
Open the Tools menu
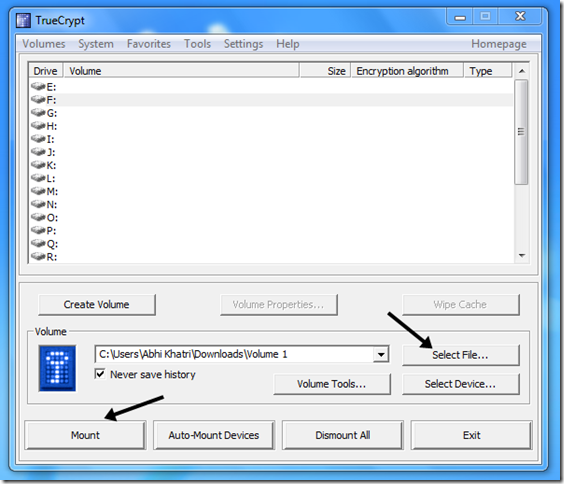pos(197,44)
